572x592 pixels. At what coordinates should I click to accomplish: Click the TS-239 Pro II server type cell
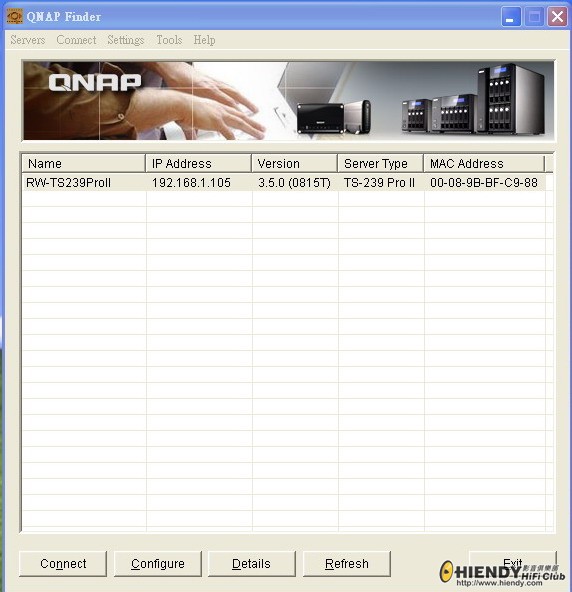tap(379, 183)
